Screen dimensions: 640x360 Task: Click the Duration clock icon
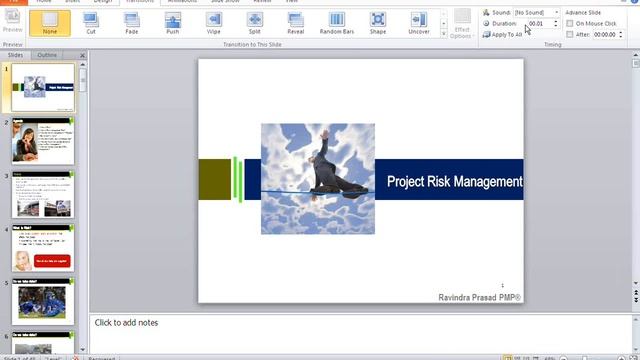(486, 24)
